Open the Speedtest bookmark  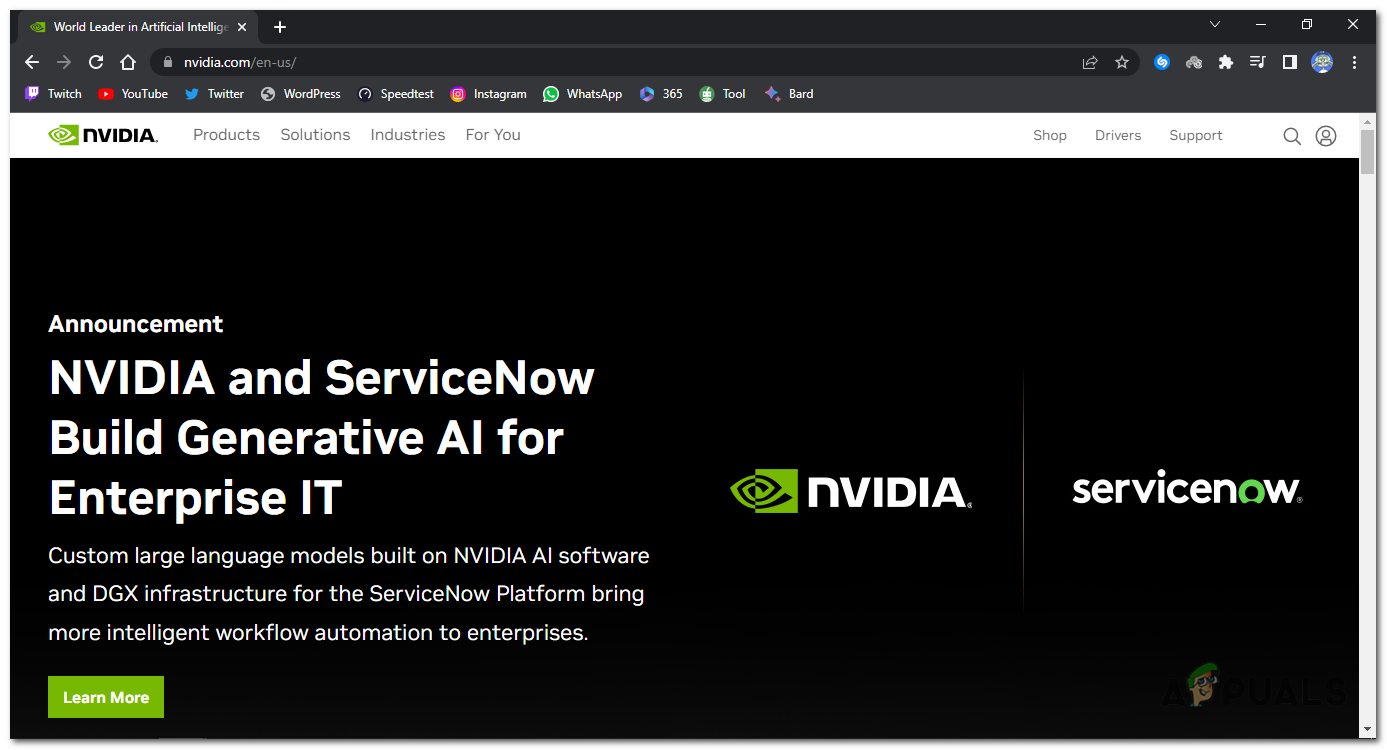(394, 93)
